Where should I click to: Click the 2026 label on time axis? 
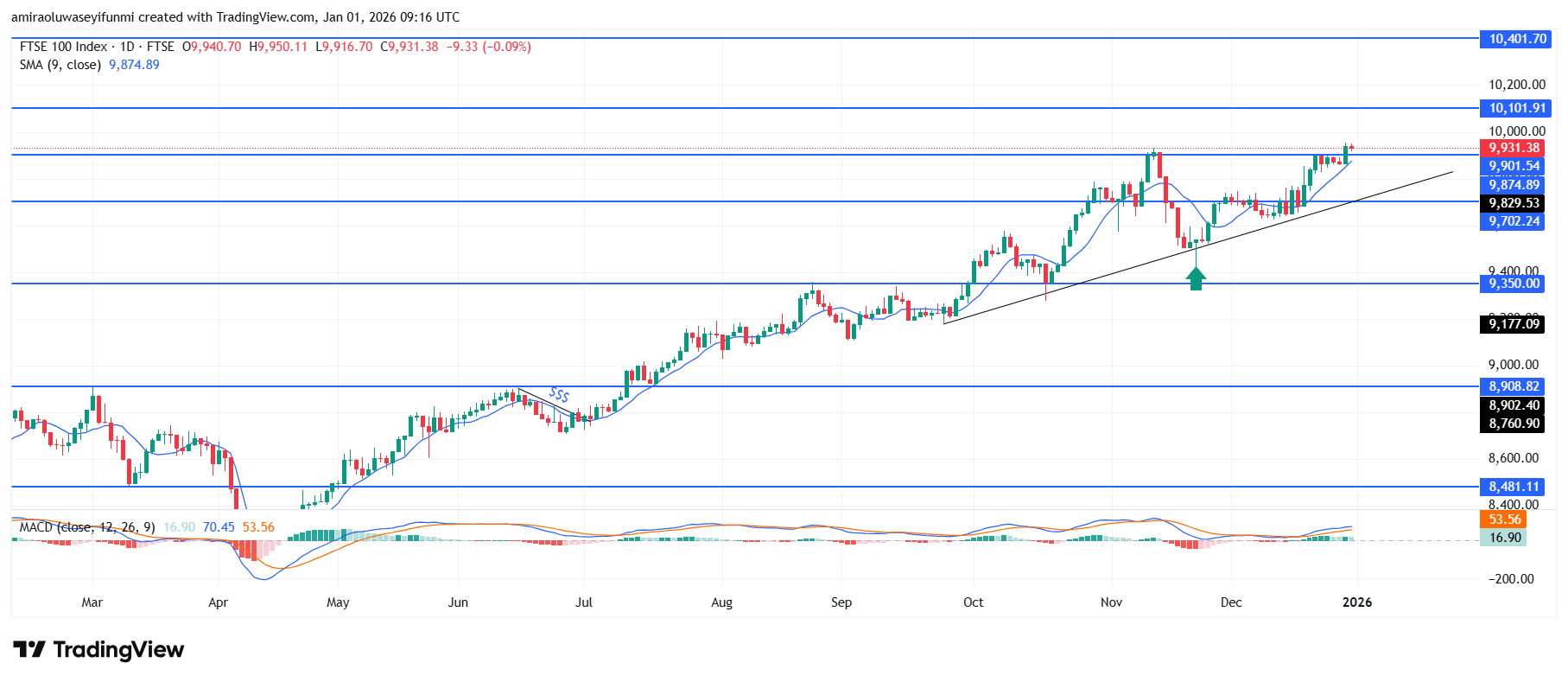pos(1357,602)
